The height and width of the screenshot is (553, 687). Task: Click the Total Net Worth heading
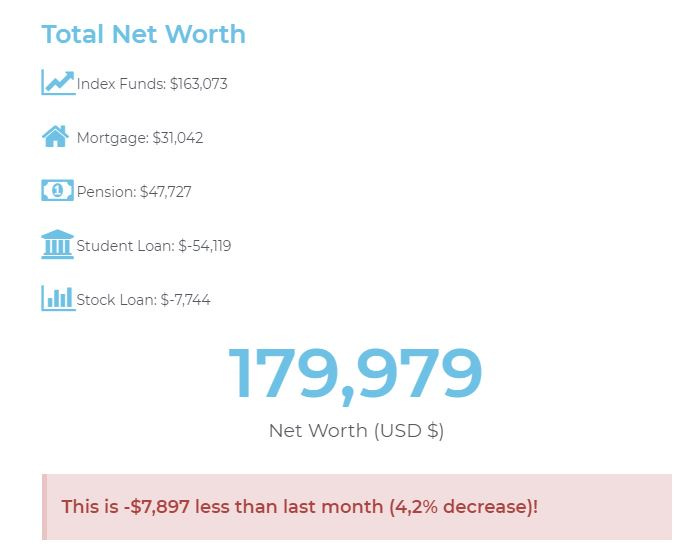[143, 34]
